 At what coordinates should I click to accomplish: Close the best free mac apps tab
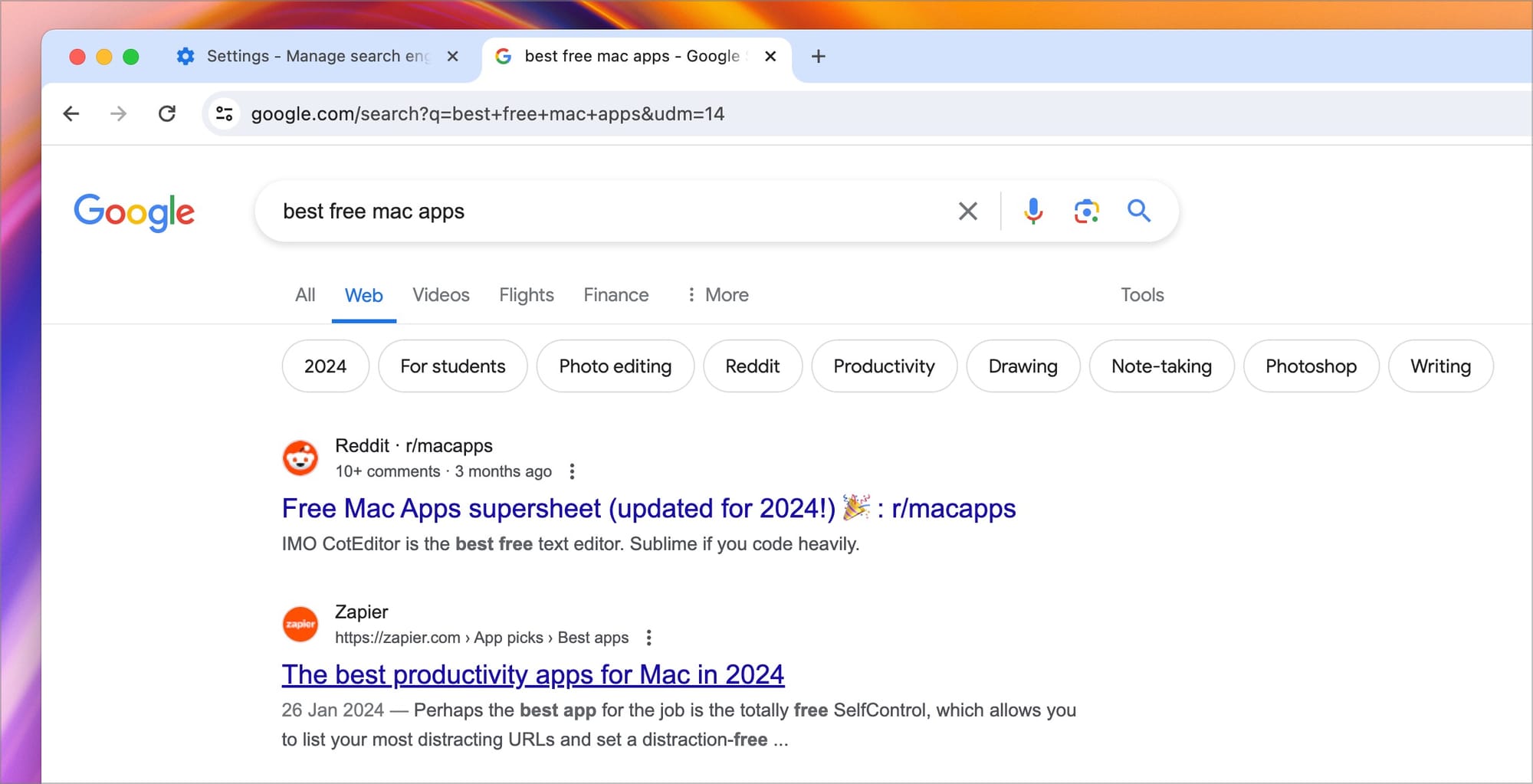[x=770, y=57]
